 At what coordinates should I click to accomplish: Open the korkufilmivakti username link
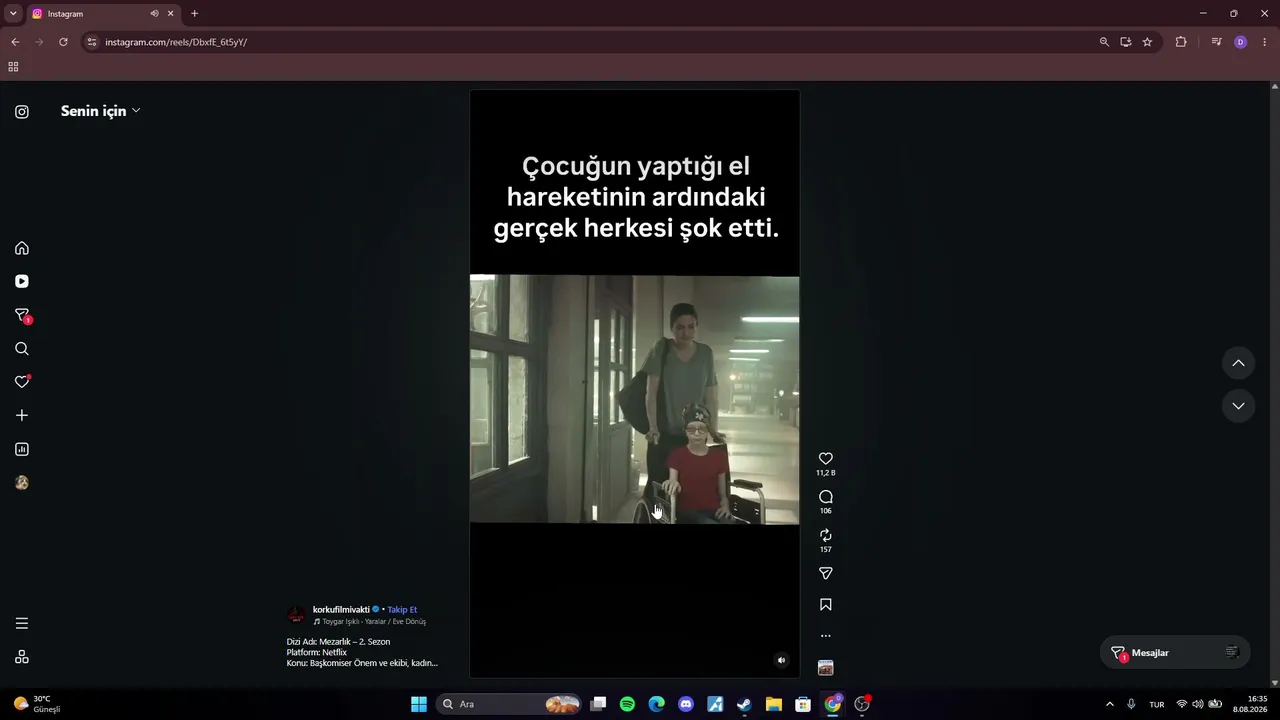(x=341, y=610)
